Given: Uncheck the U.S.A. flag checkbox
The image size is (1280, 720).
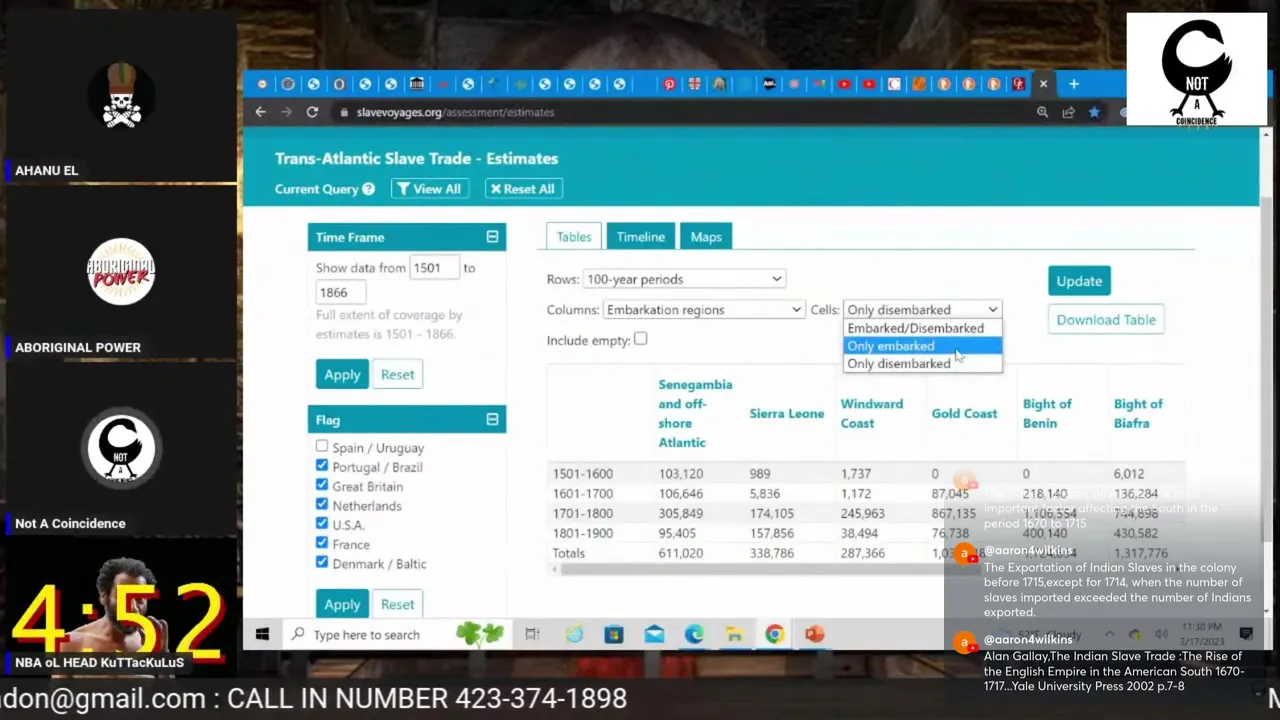Looking at the screenshot, I should click(322, 524).
